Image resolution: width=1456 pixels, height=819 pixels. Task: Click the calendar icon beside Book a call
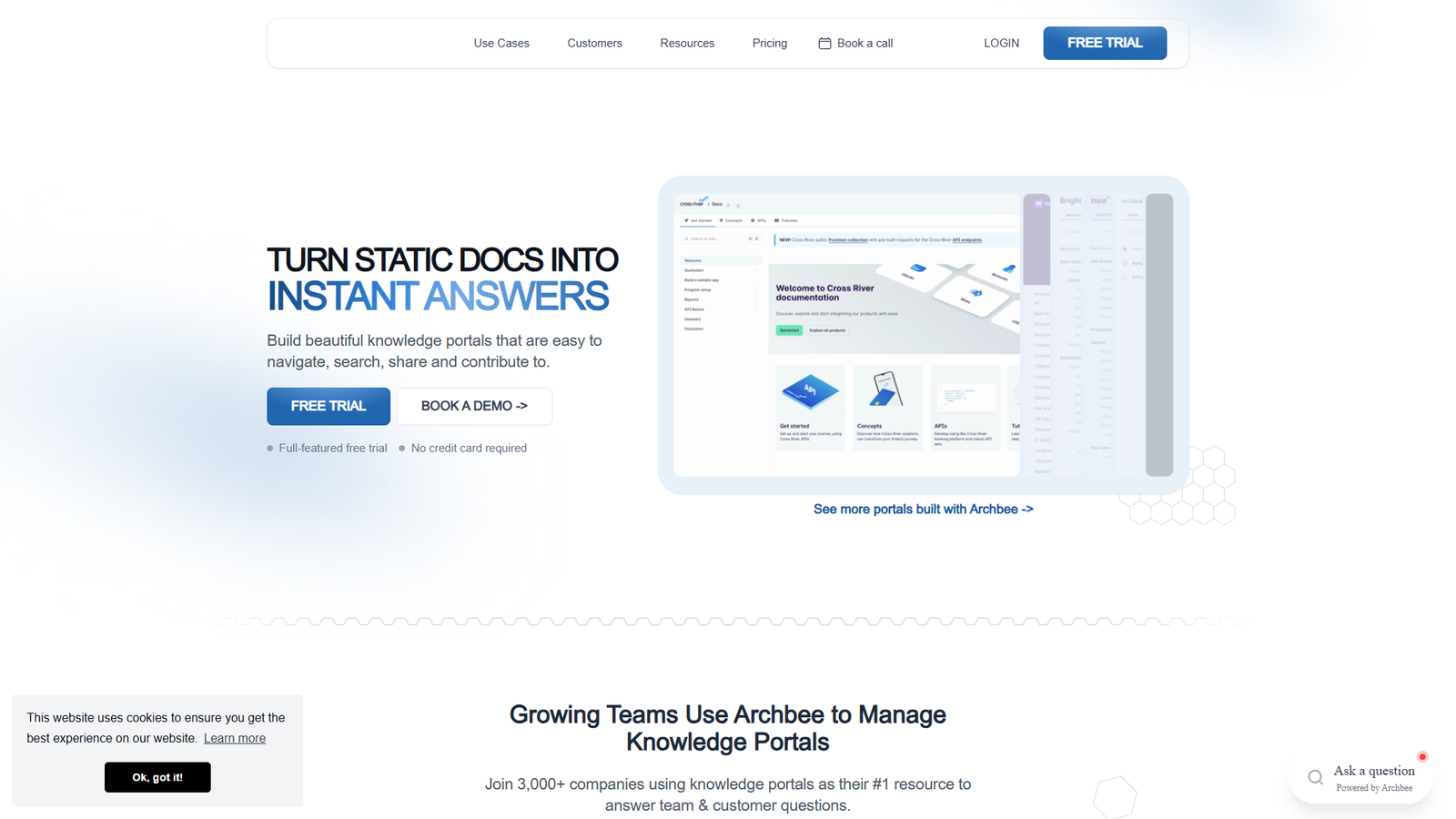pos(824,43)
